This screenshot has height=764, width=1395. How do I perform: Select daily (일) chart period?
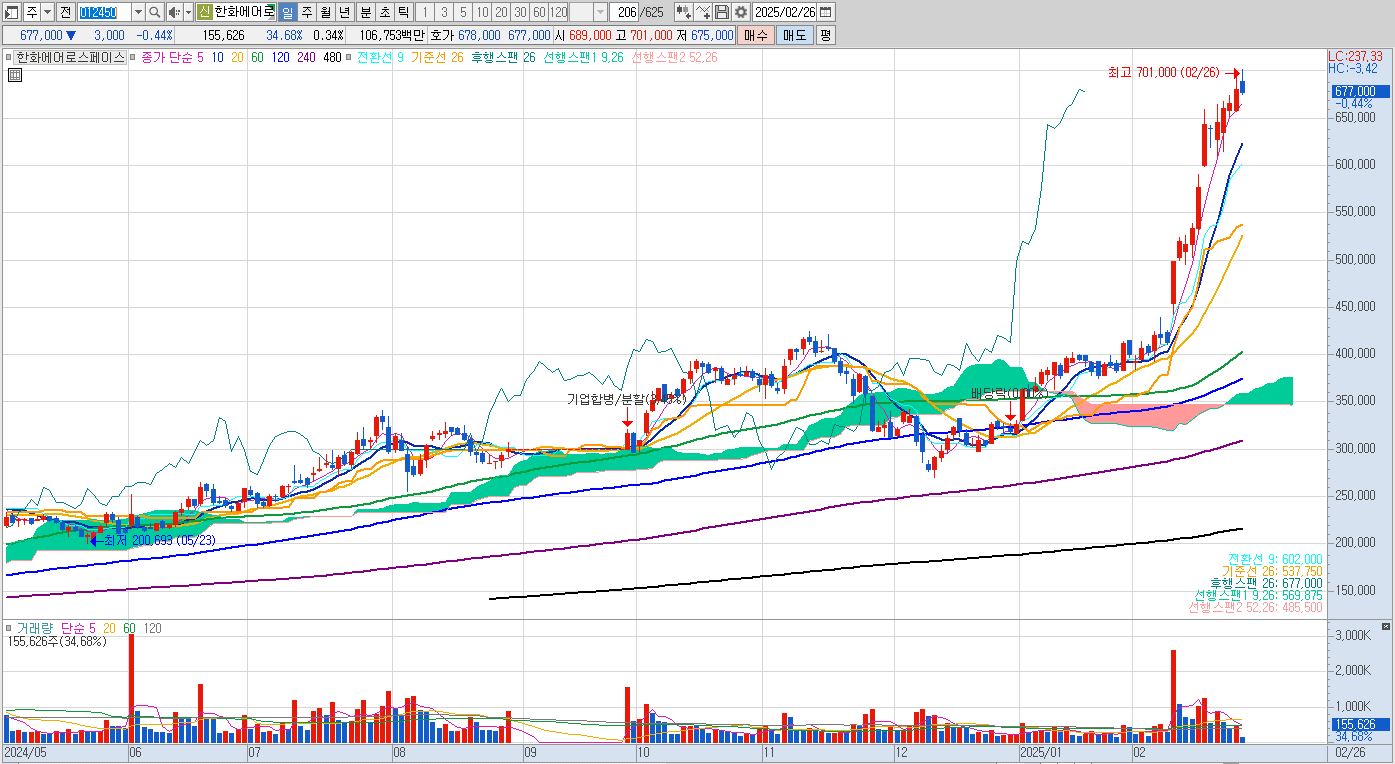coord(287,12)
